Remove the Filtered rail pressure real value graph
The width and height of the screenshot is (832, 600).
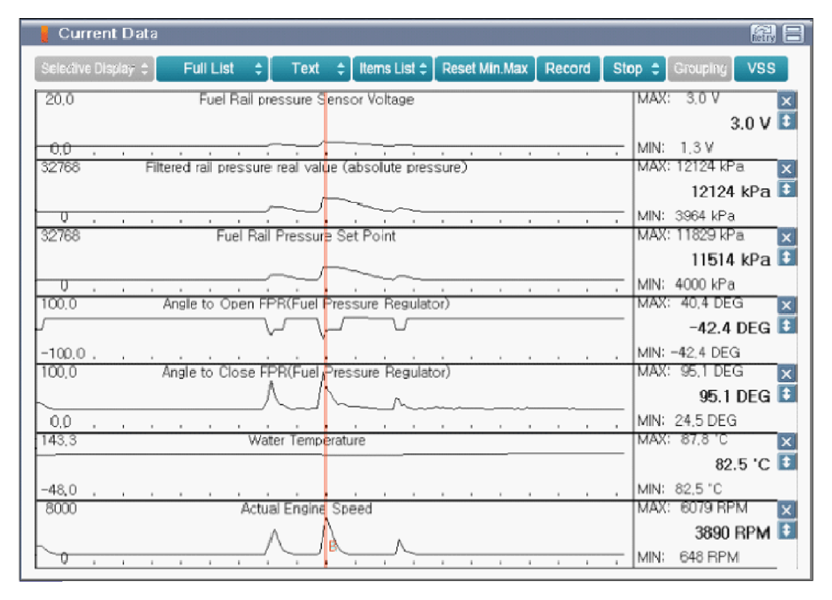(786, 169)
